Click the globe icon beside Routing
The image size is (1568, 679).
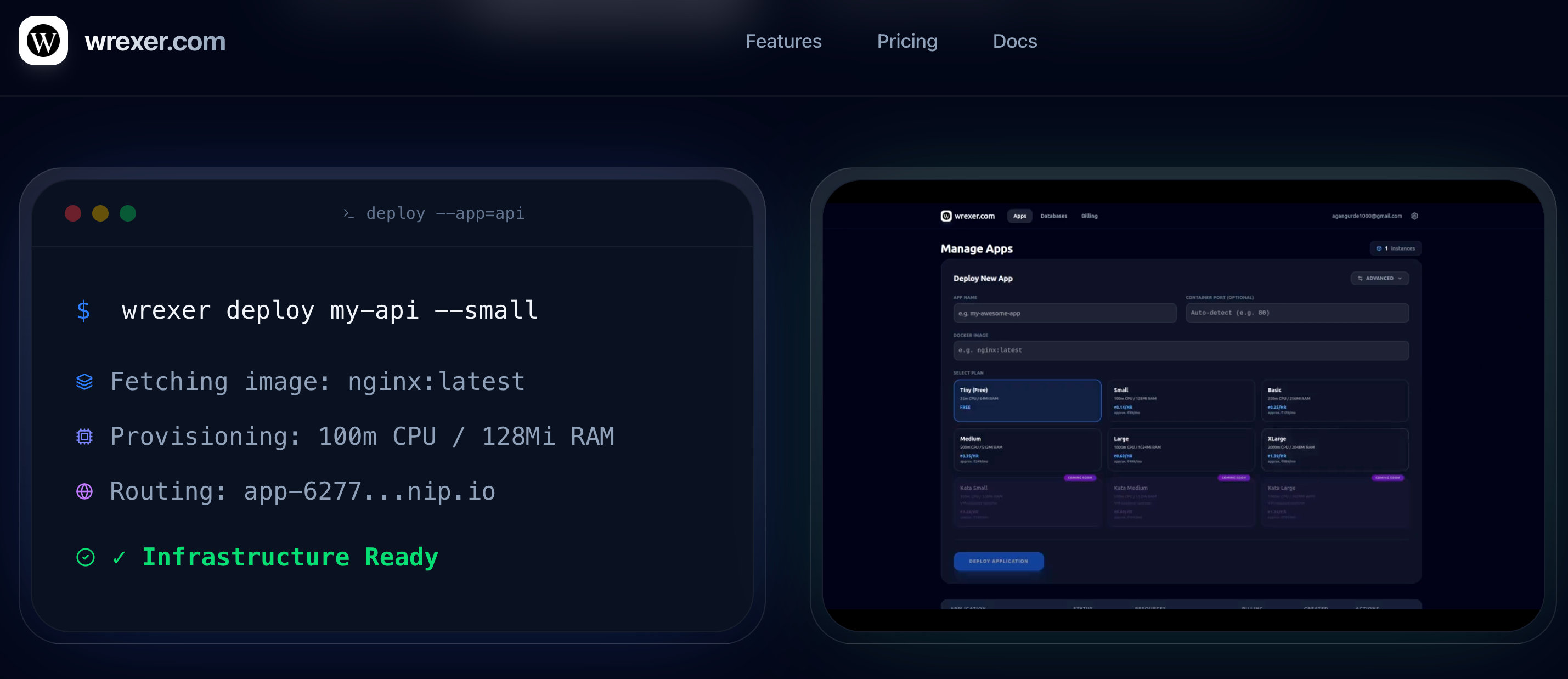84,491
